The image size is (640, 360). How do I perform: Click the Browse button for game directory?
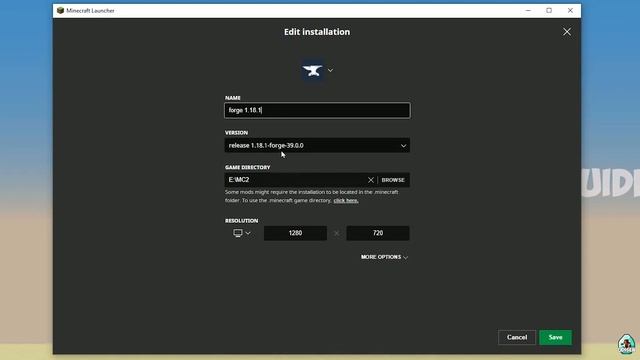pyautogui.click(x=393, y=180)
